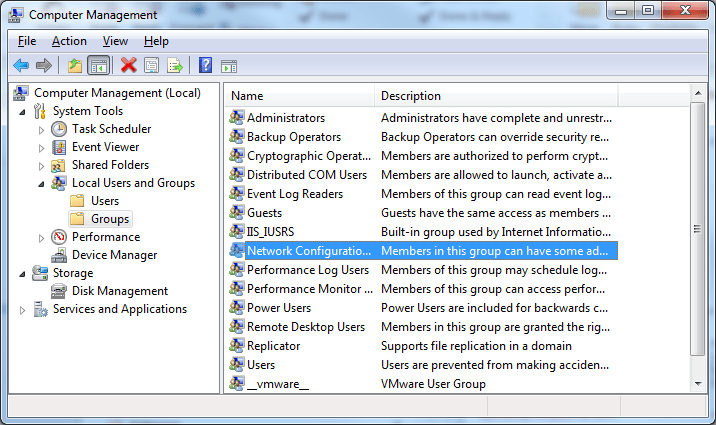Click the Shared Folders icon
The width and height of the screenshot is (716, 425).
click(x=58, y=165)
